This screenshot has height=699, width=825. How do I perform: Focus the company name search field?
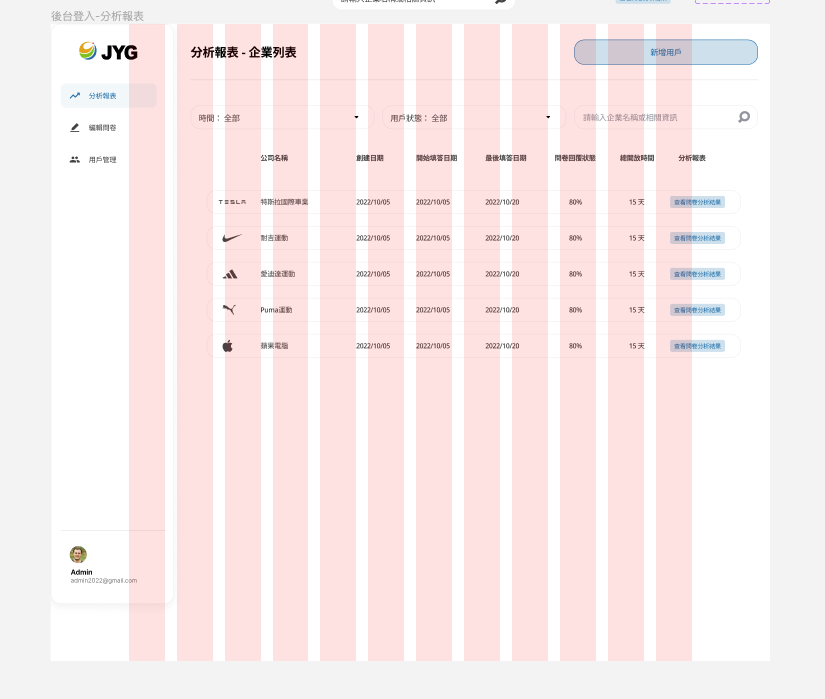coord(655,118)
